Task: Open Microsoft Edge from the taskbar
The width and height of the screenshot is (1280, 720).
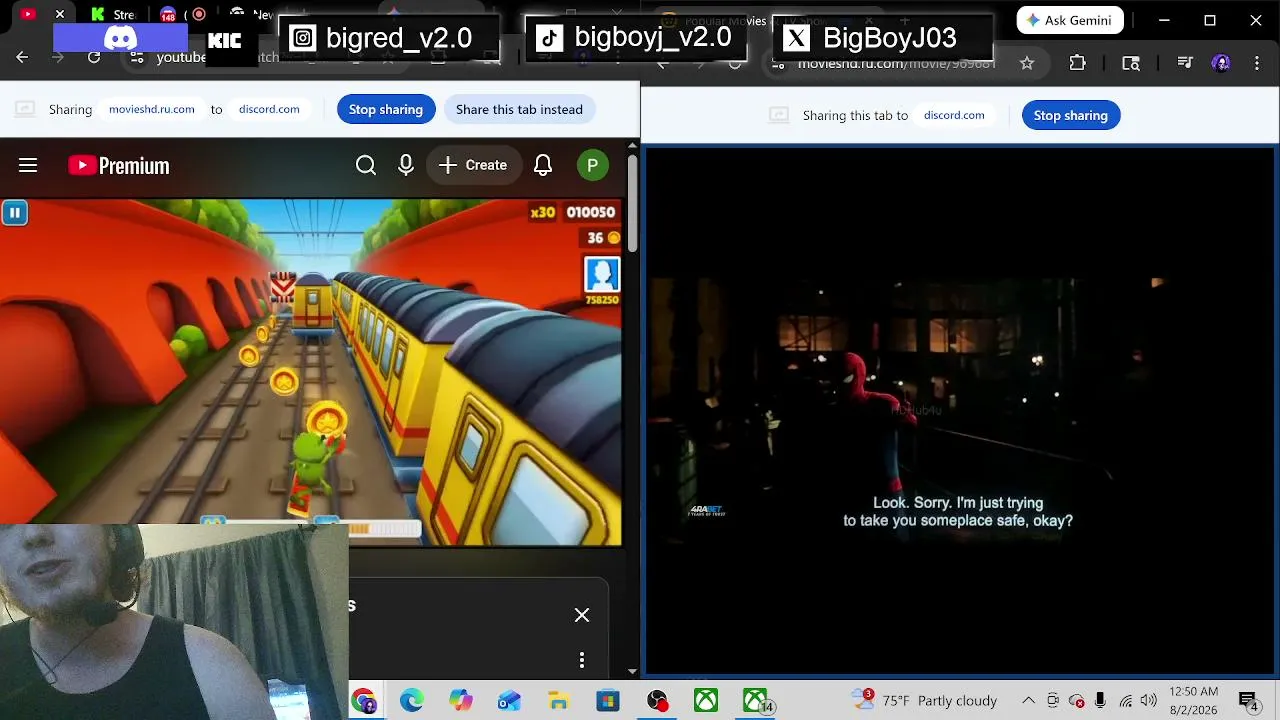Action: pos(412,701)
